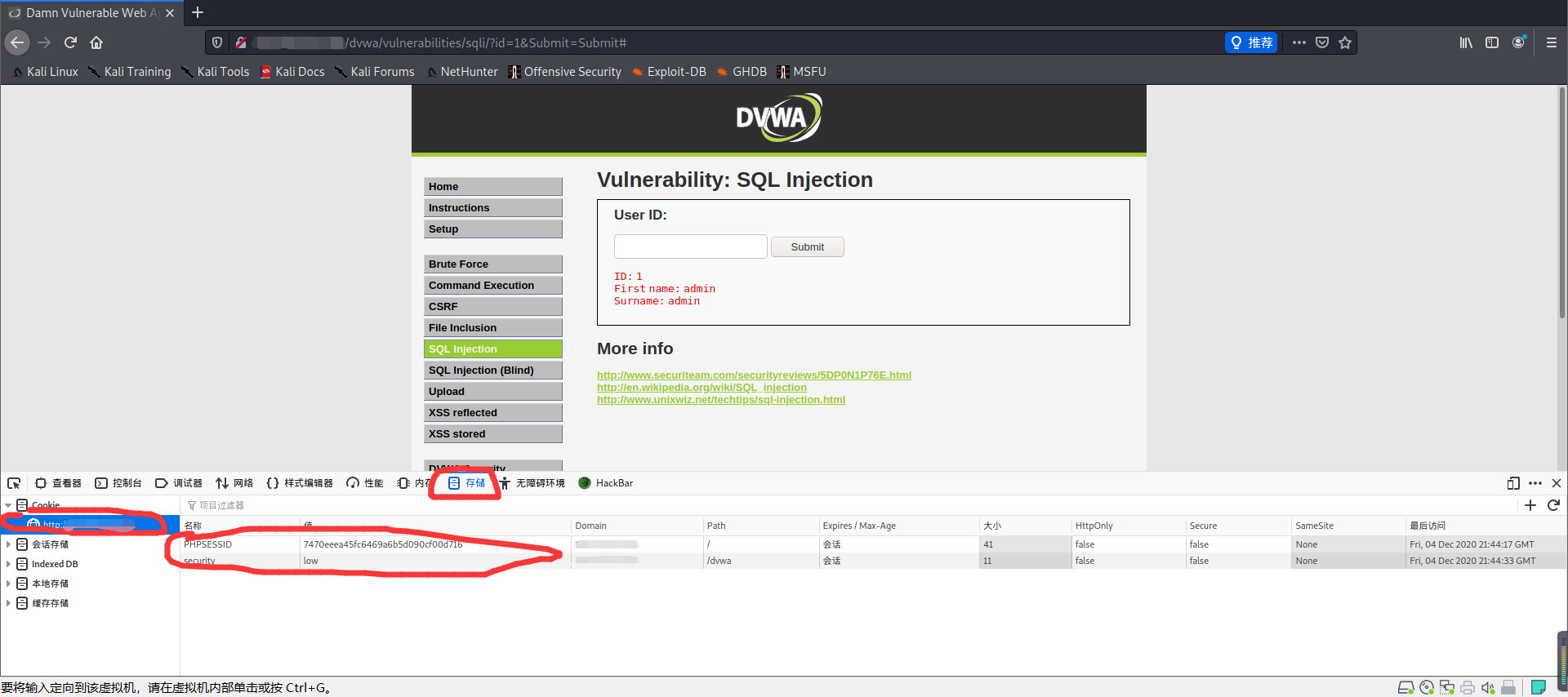Viewport: 1568px width, 697px height.
Task: Open the File Inclusion page
Action: [x=493, y=328]
